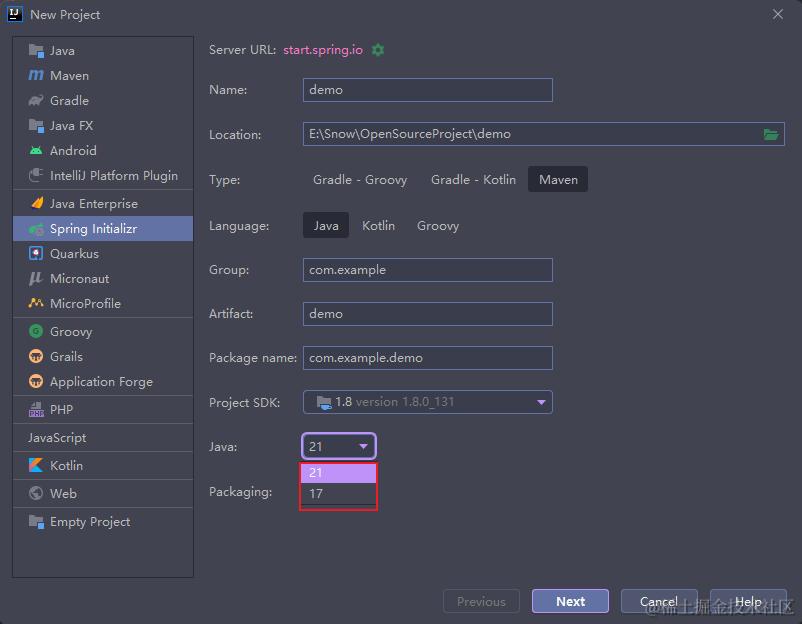Click into the Artifact field
This screenshot has height=624, width=802.
click(x=428, y=314)
